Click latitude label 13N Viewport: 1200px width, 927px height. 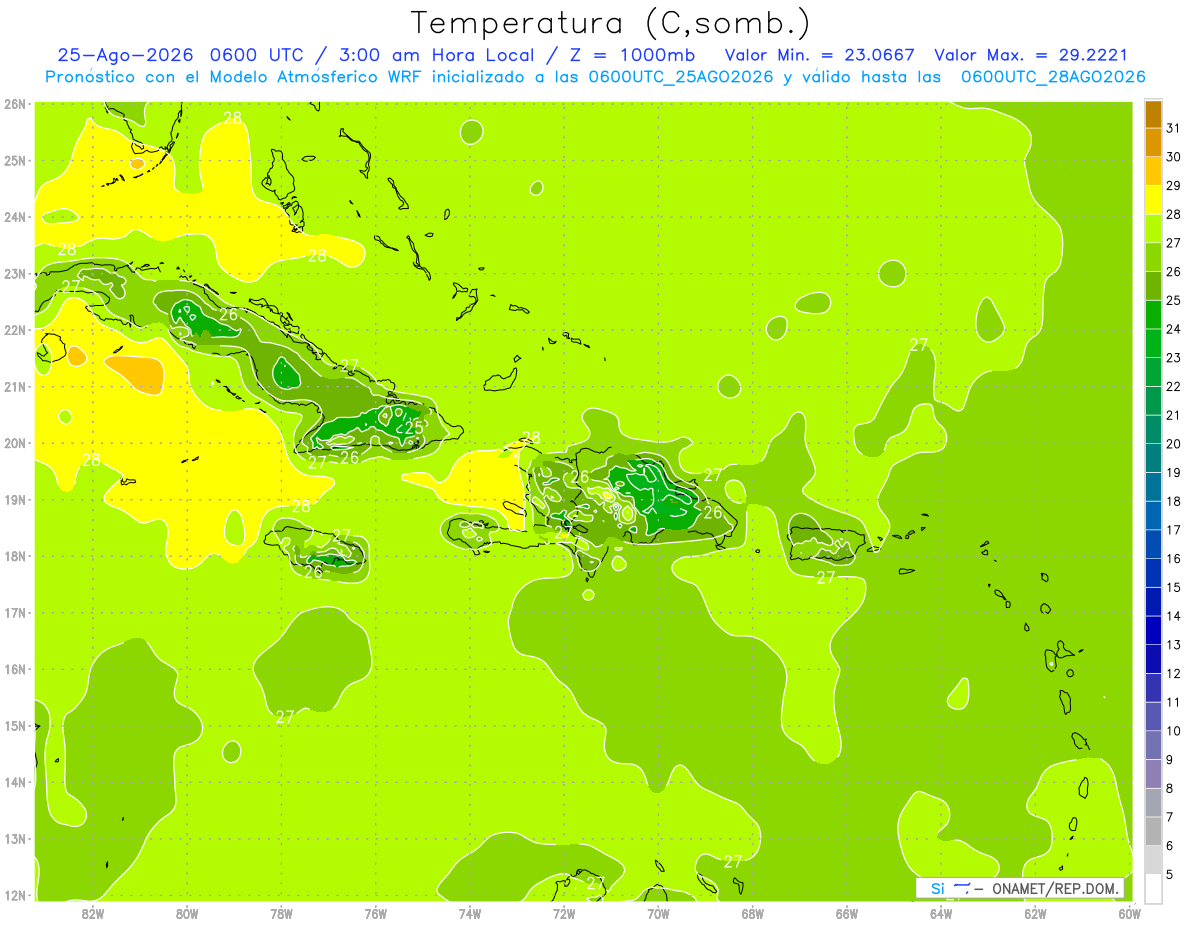(x=15, y=839)
